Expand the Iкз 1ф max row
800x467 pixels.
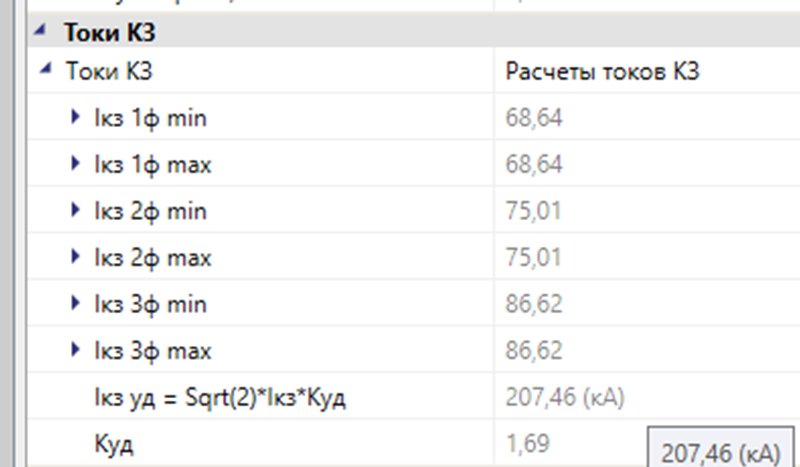75,165
